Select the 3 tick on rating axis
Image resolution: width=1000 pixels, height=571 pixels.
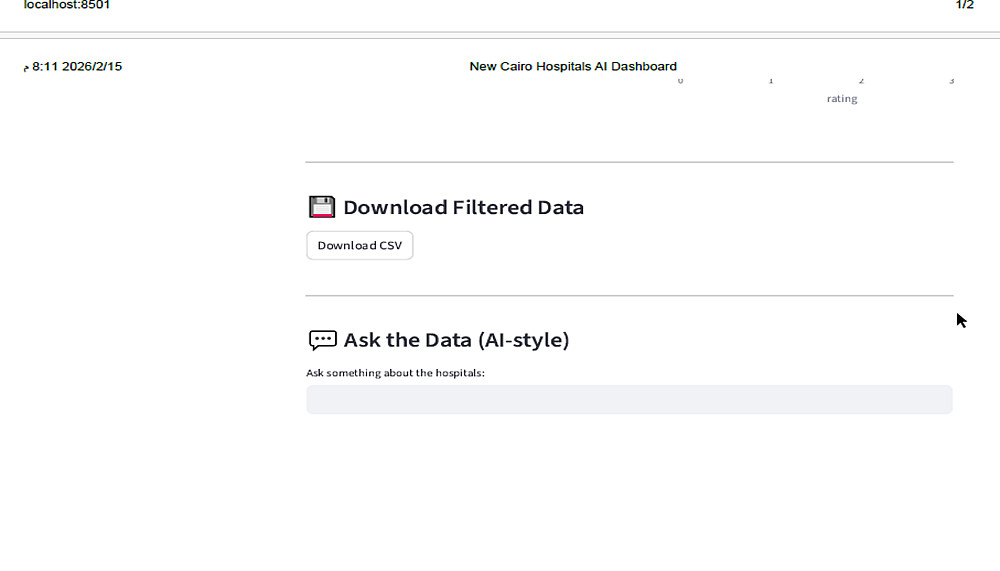[x=951, y=81]
